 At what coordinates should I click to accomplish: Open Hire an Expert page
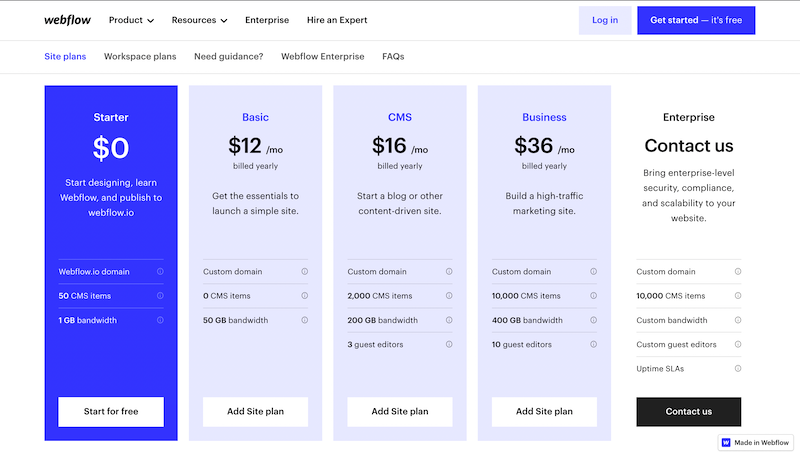[337, 20]
